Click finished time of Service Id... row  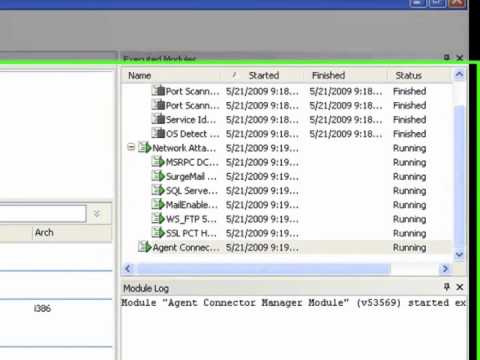pyautogui.click(x=346, y=119)
